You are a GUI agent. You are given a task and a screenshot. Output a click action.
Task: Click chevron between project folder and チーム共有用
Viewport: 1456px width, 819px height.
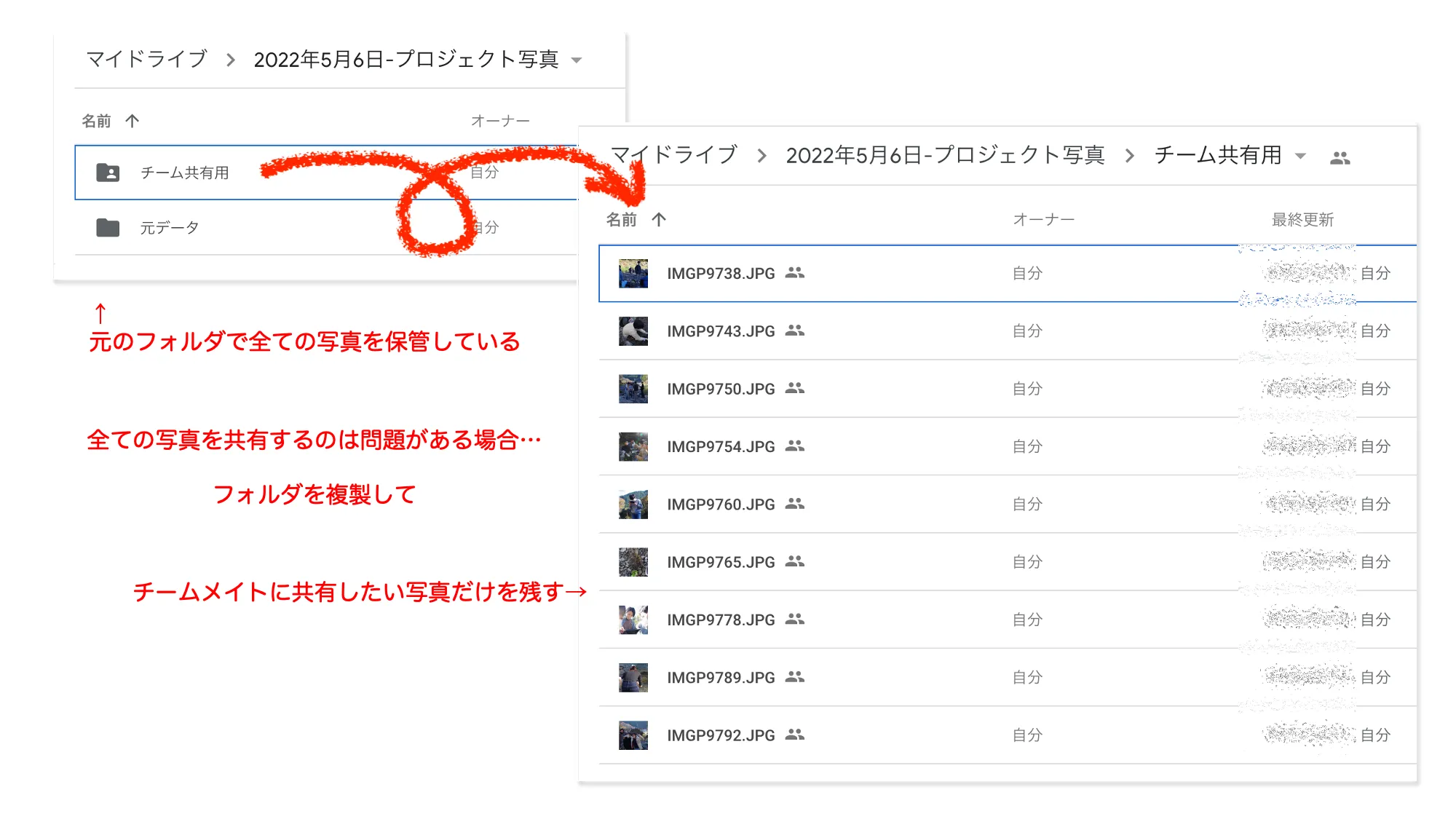click(1130, 156)
